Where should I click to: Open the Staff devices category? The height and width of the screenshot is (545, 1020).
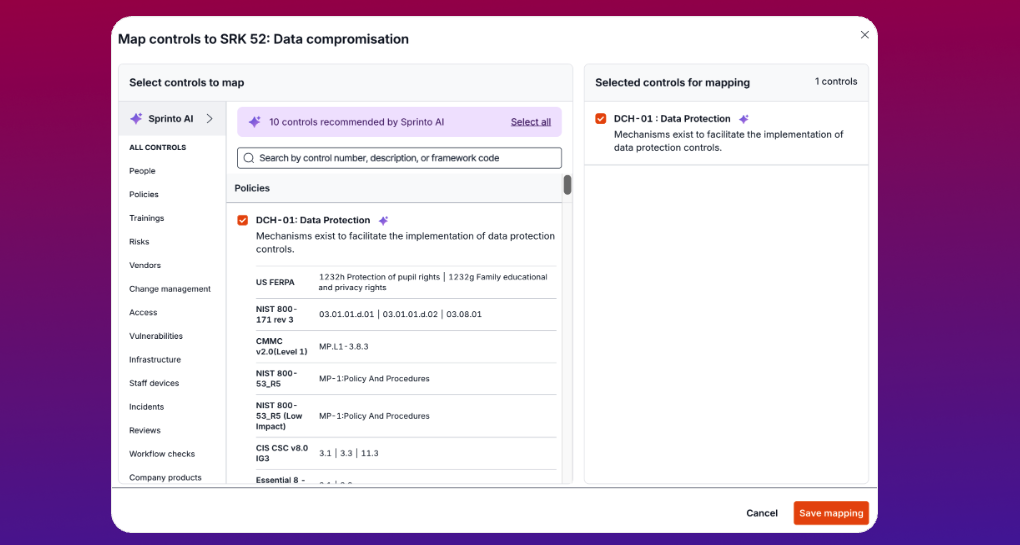click(x=154, y=383)
